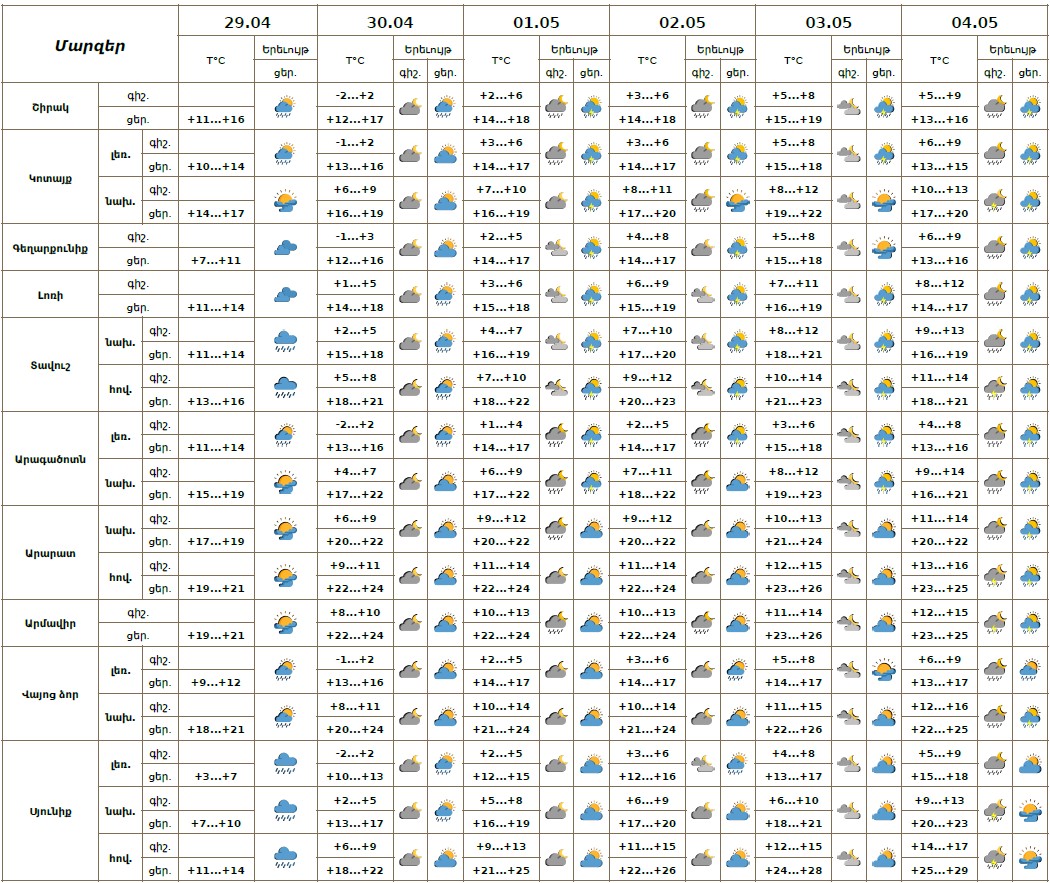Click Վայոց ձոր լեռ. daytime icon for 03.05
1050x883 pixels.
pyautogui.click(x=884, y=670)
